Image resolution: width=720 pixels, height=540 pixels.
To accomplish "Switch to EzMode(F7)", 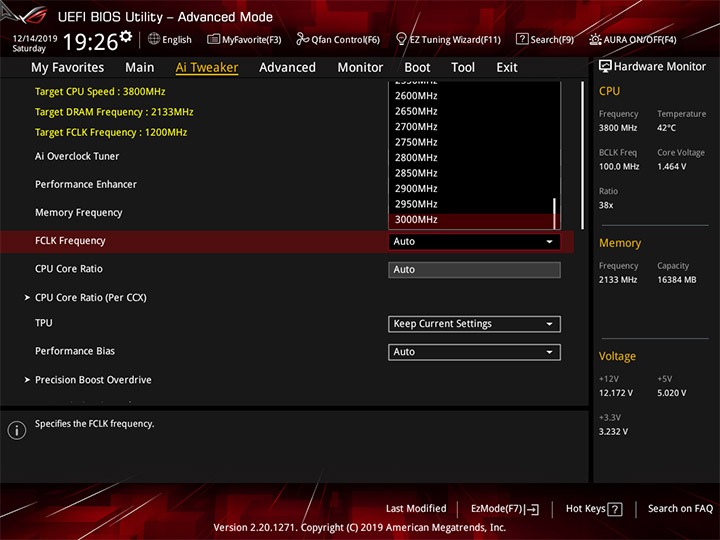I will [504, 509].
